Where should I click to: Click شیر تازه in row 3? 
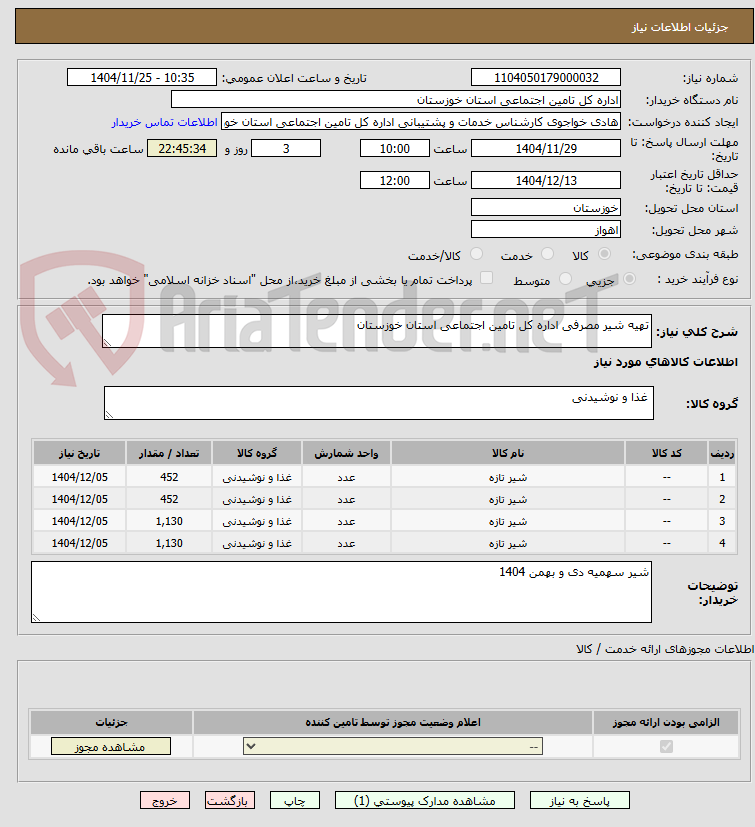[508, 522]
